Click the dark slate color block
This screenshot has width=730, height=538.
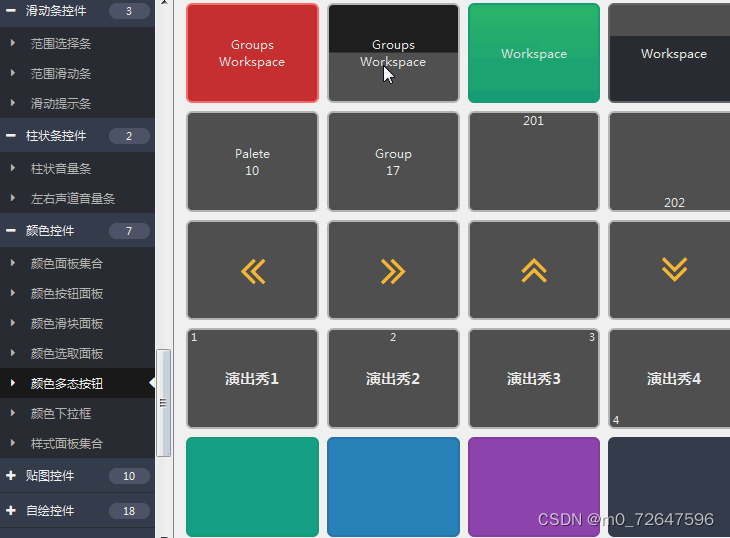(670, 487)
